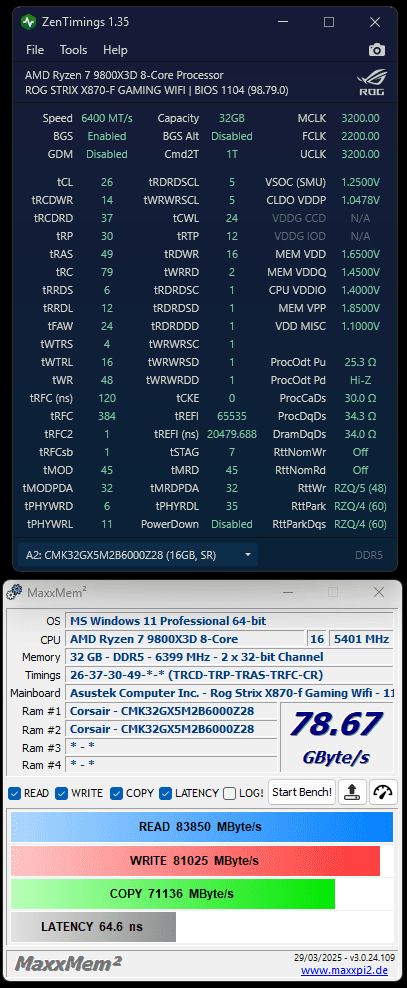
Task: Toggle the COPY checkbox in MaxxMem
Action: click(117, 793)
